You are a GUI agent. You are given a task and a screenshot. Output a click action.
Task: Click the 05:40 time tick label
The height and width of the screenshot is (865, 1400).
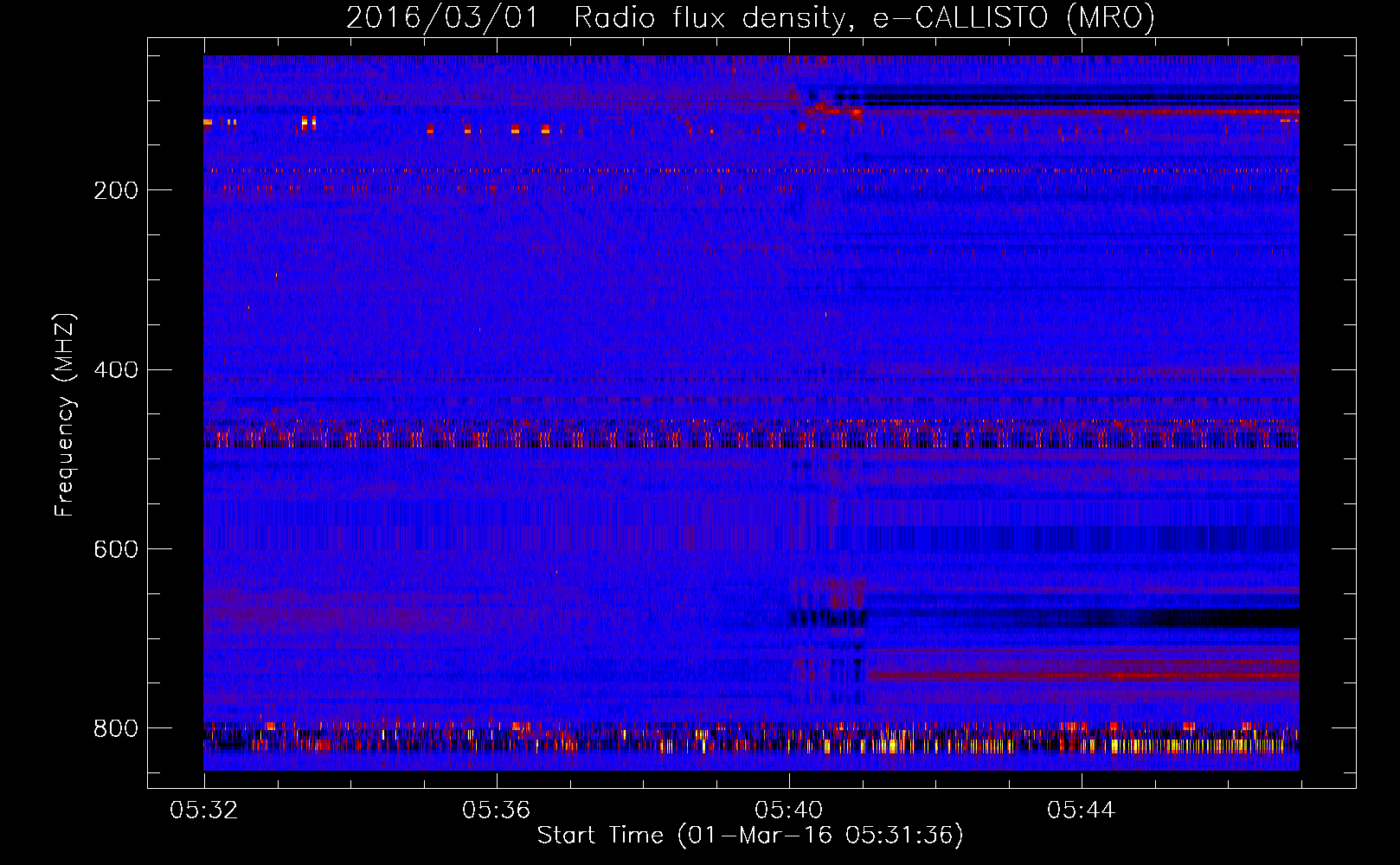click(x=788, y=811)
